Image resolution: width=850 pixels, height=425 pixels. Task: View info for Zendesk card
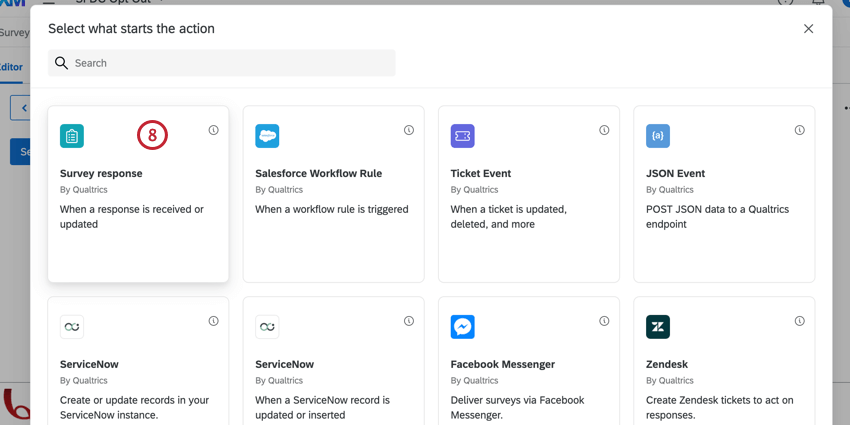[x=800, y=321]
